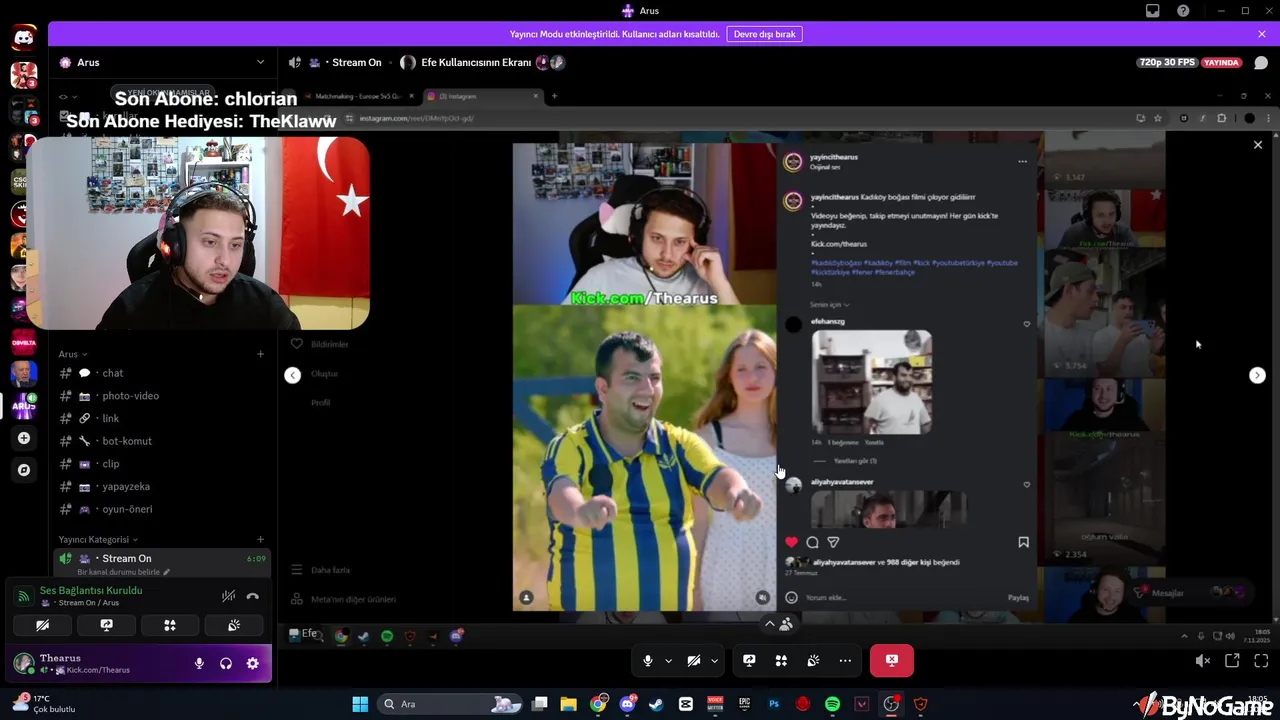Unmute stream volume speaker icon
Image resolution: width=1280 pixels, height=720 pixels.
pyautogui.click(x=1203, y=660)
